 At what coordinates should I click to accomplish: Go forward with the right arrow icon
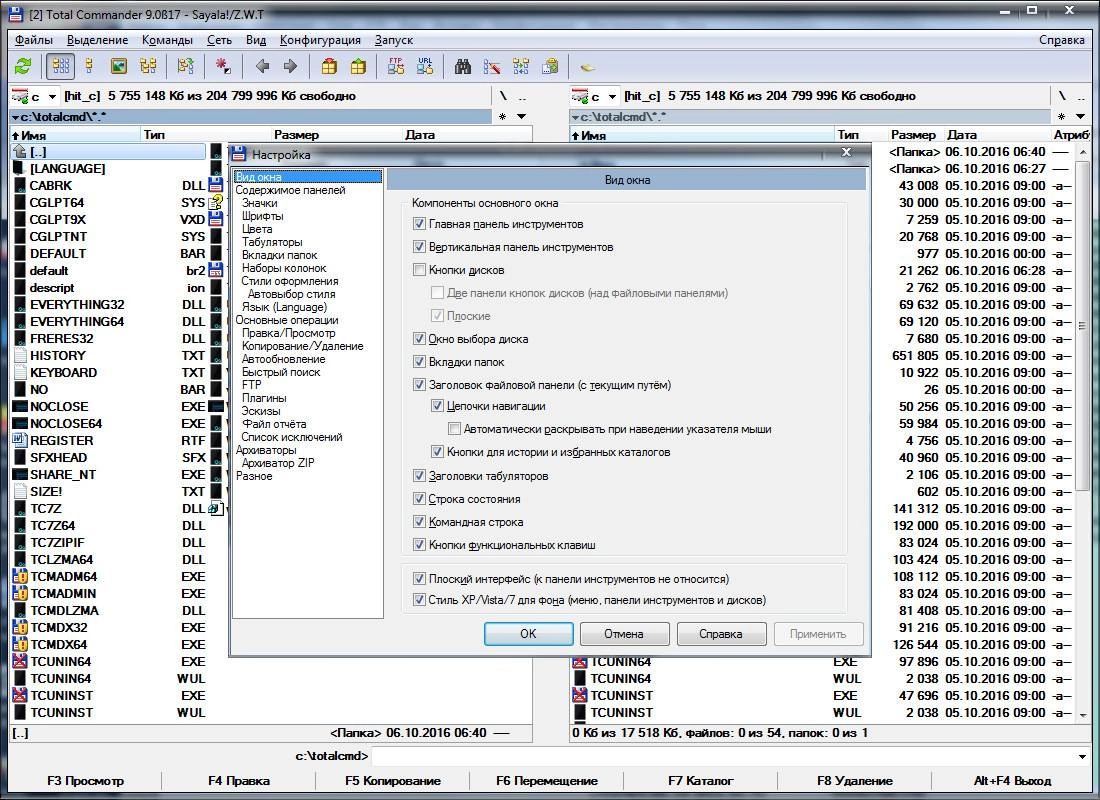(290, 67)
